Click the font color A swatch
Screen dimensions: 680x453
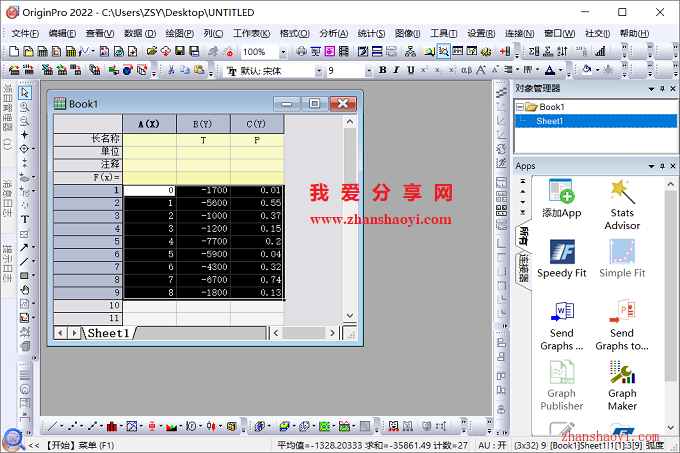coord(550,70)
